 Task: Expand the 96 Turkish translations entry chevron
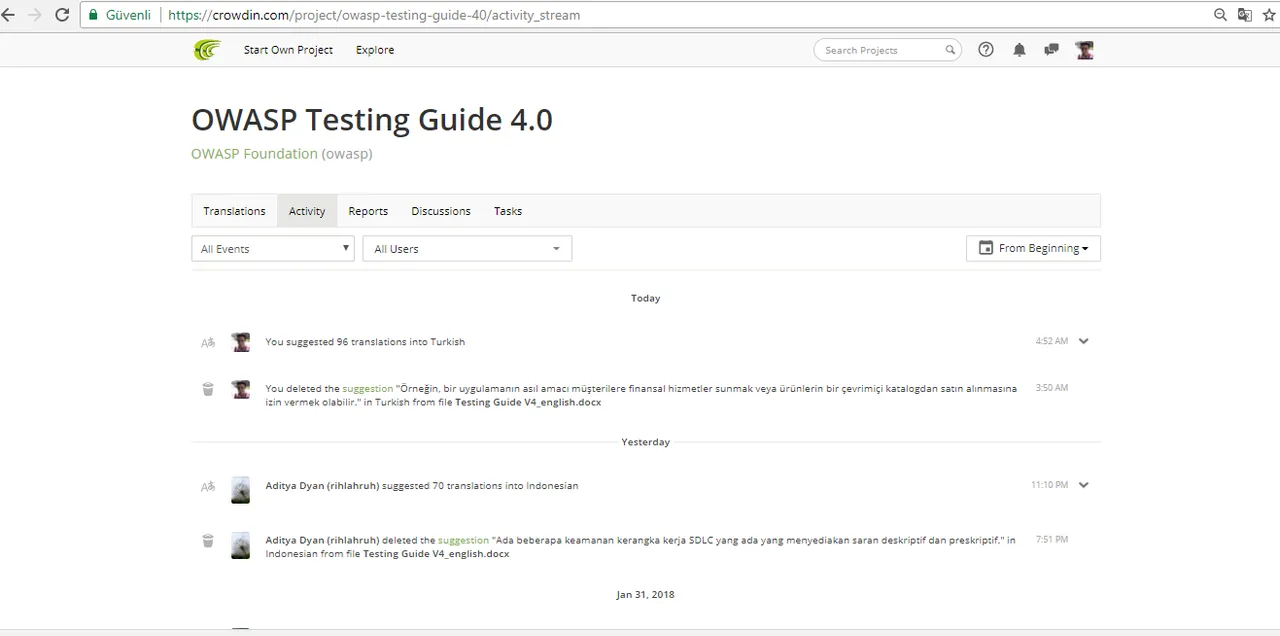pyautogui.click(x=1083, y=341)
